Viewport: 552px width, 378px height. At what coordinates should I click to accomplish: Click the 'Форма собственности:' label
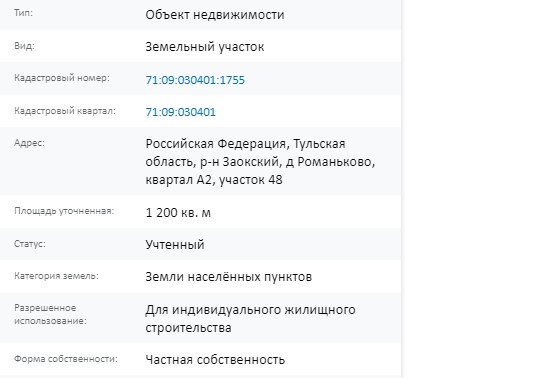click(x=66, y=359)
